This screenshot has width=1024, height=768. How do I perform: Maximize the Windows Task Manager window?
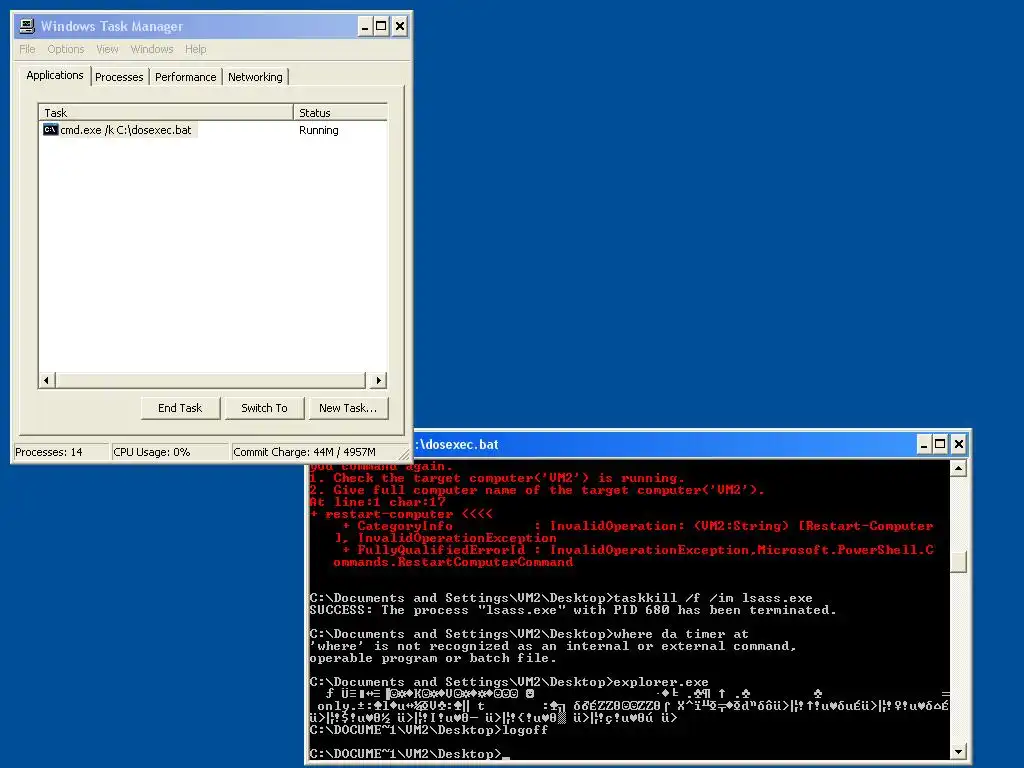click(x=381, y=27)
